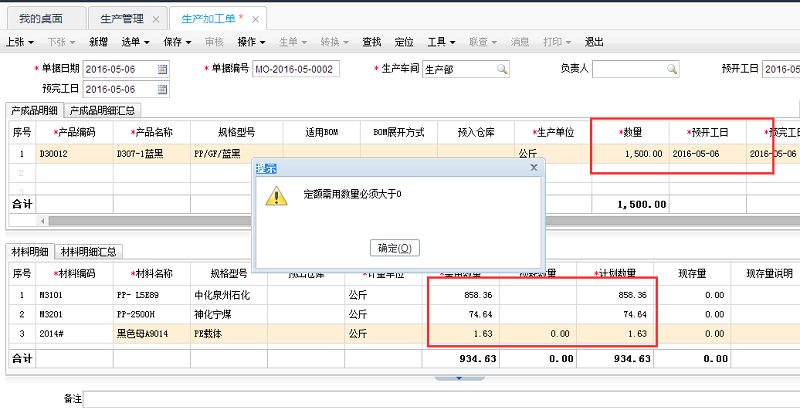
Task: Expand the 操作 dropdown menu
Action: pyautogui.click(x=250, y=42)
